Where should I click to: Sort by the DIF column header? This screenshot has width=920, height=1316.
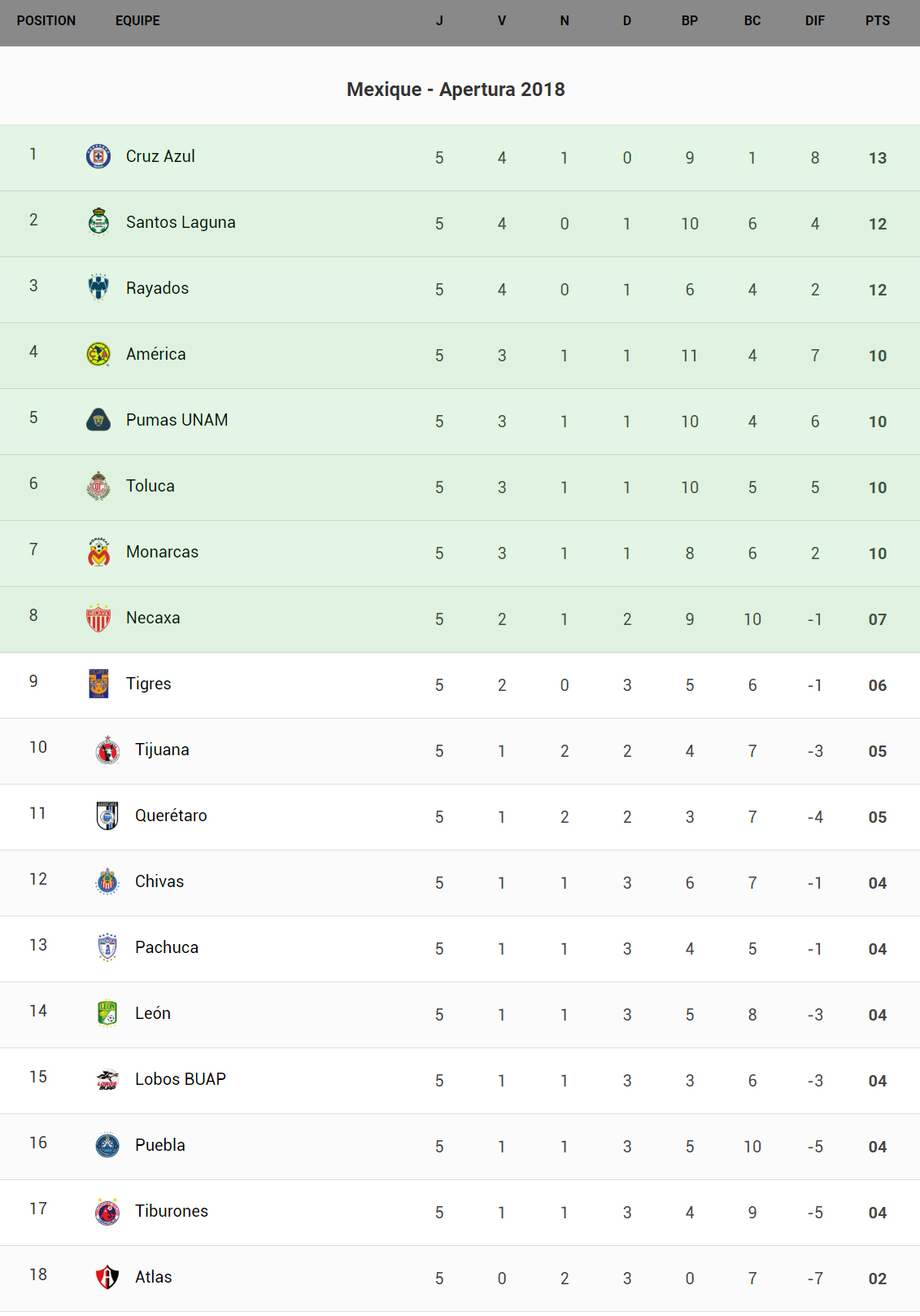click(x=814, y=21)
